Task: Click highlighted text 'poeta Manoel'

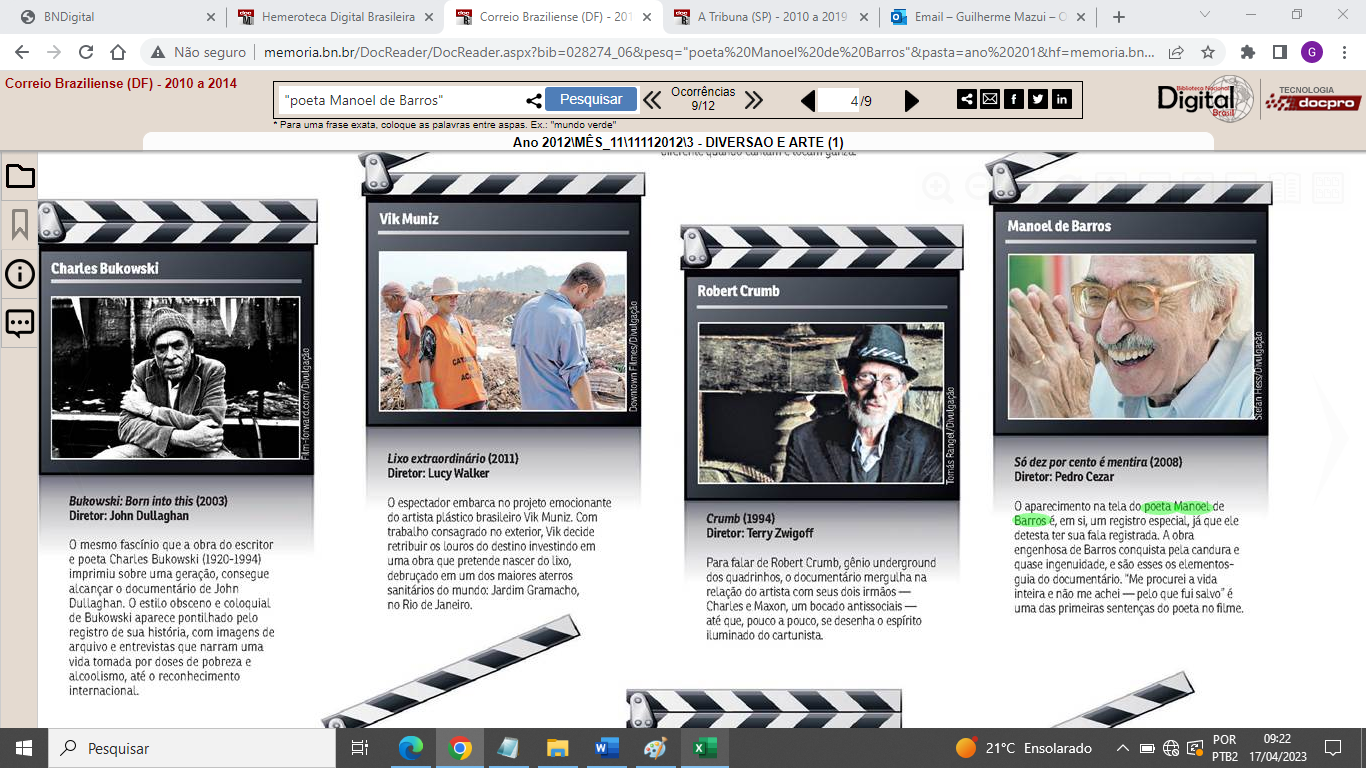Action: pyautogui.click(x=1177, y=506)
